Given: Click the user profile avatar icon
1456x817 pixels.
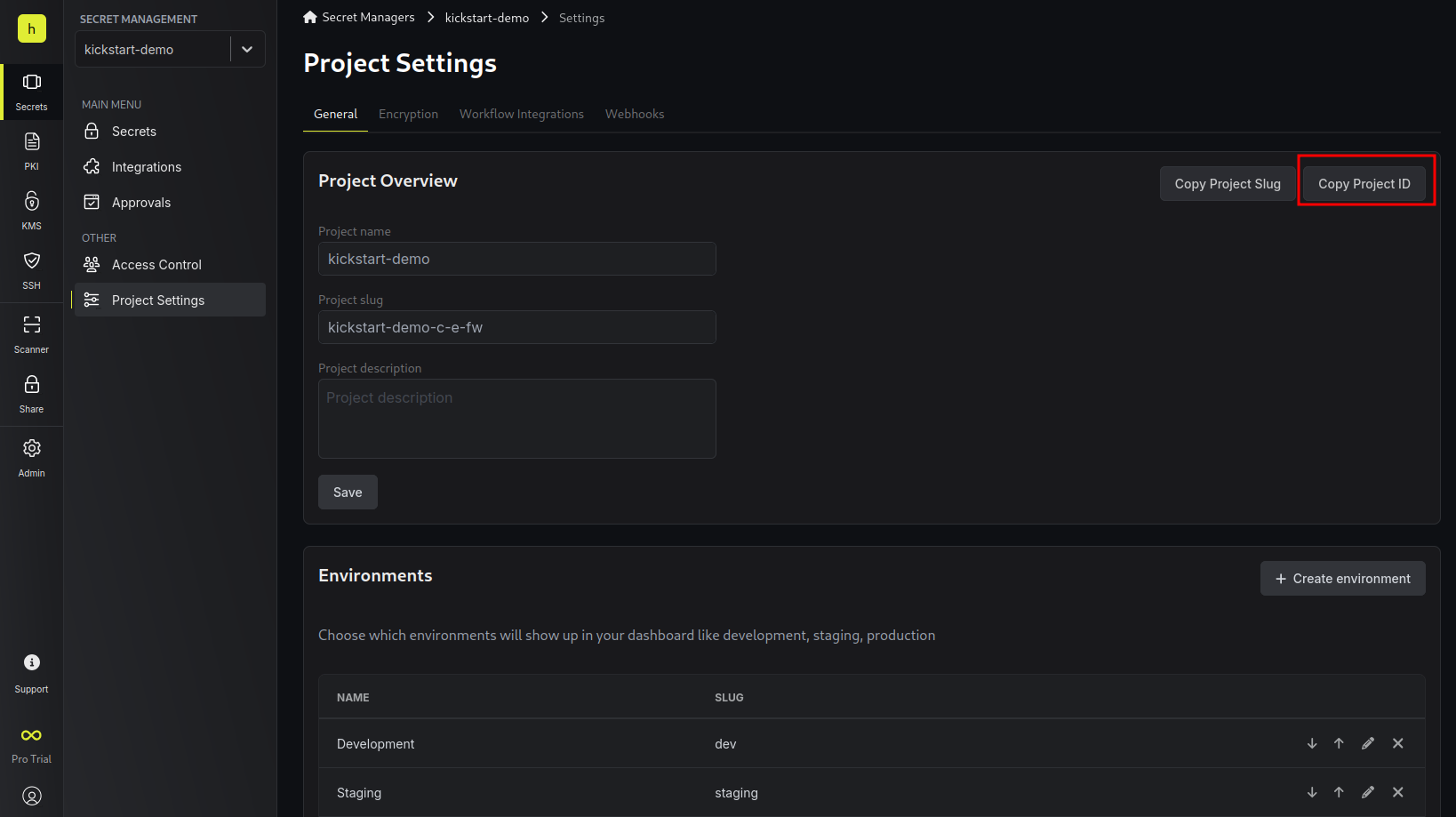Looking at the screenshot, I should tap(31, 796).
